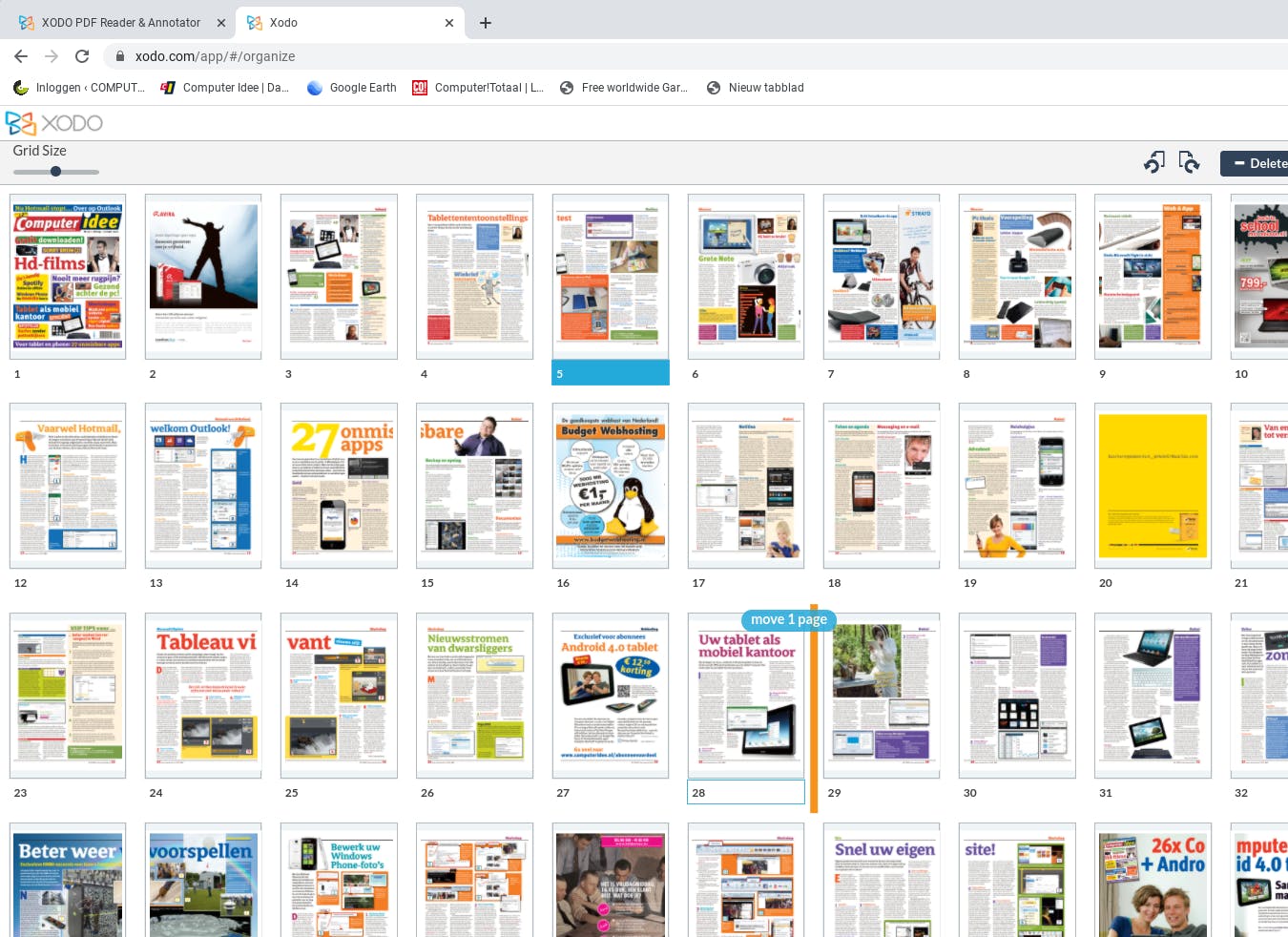Select the page 29 thumbnail
This screenshot has width=1288, height=937.
[882, 696]
